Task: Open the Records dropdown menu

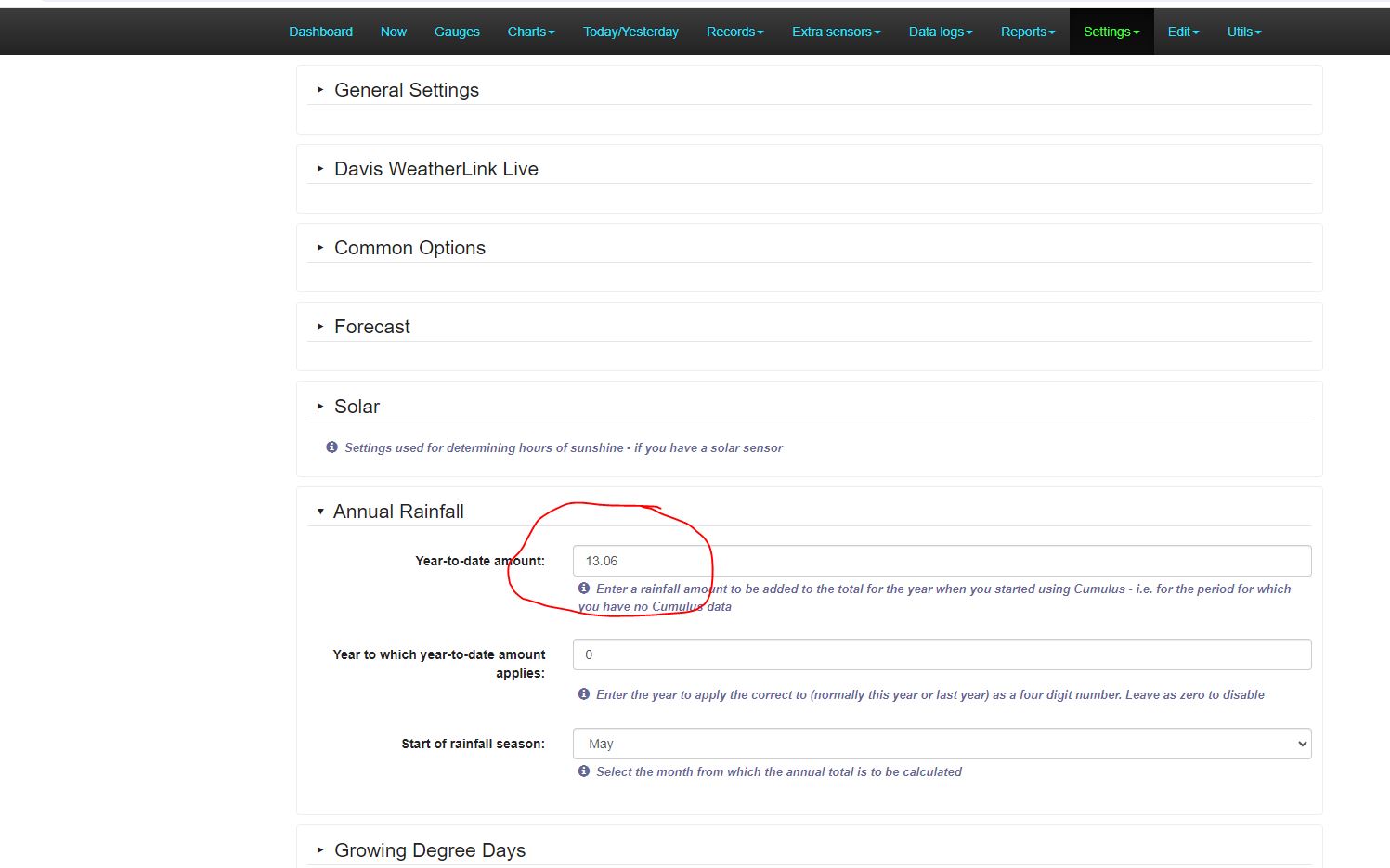Action: (x=735, y=32)
